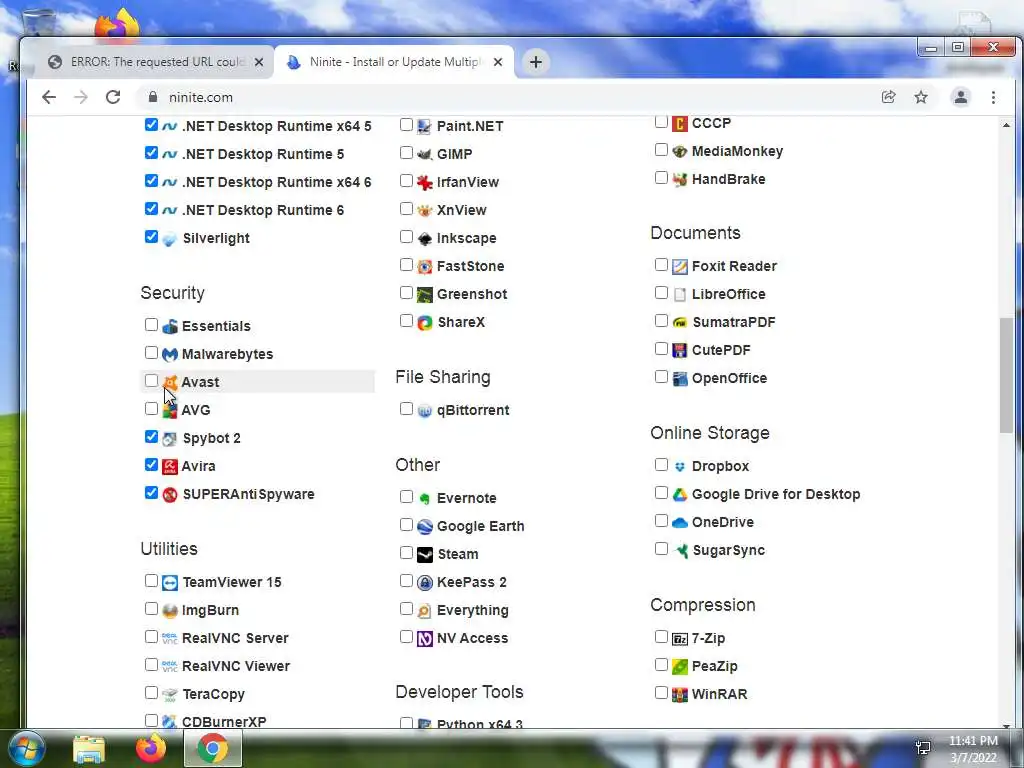Click the SumatraPDF label
Viewport: 1024px width, 768px height.
734,322
